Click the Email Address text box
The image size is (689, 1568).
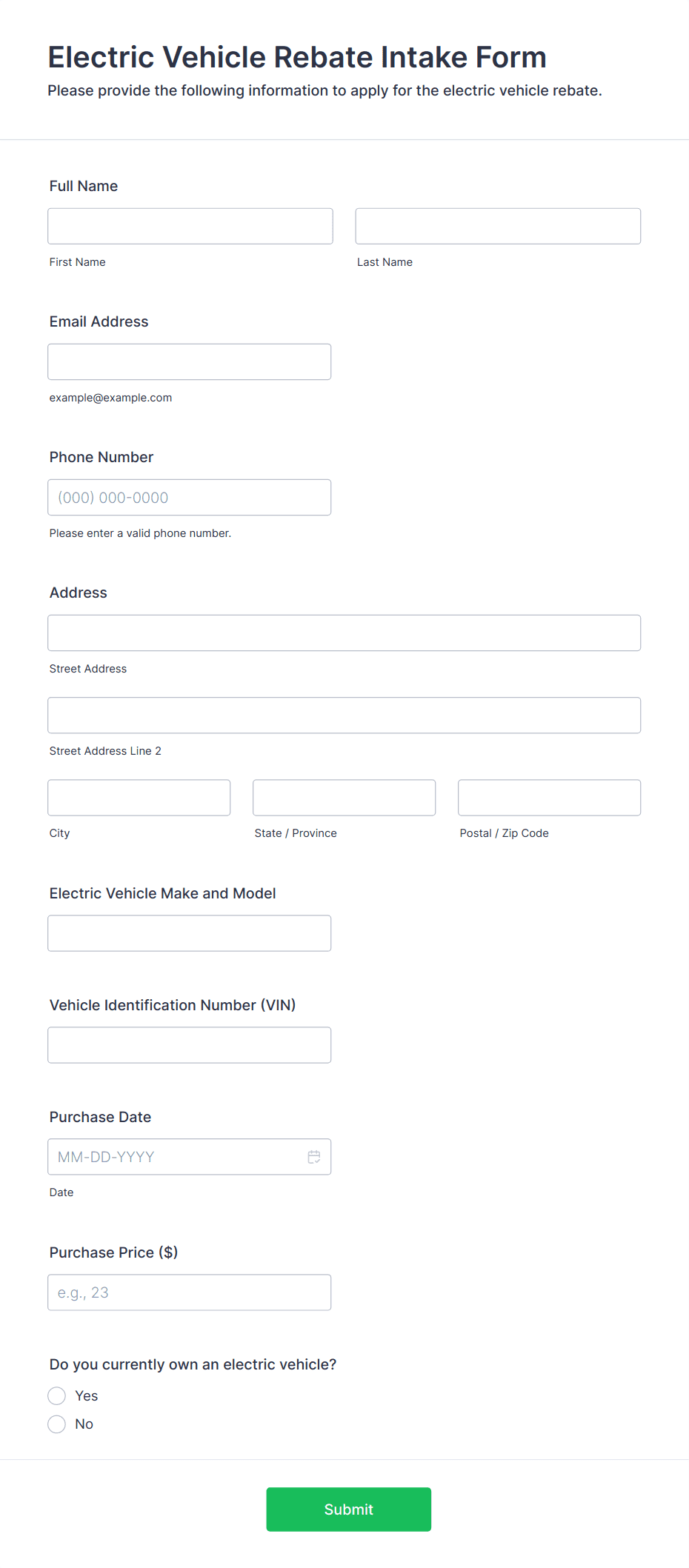coord(190,361)
